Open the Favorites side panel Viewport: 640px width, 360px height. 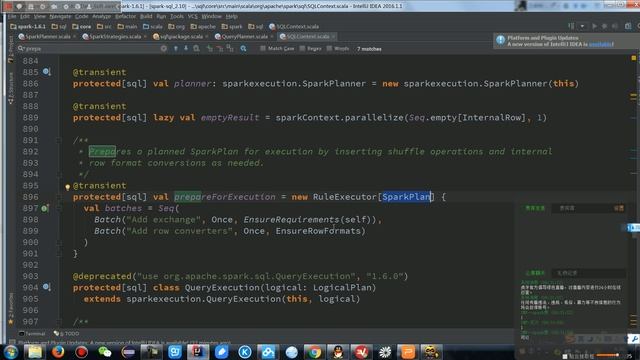tap(11, 309)
